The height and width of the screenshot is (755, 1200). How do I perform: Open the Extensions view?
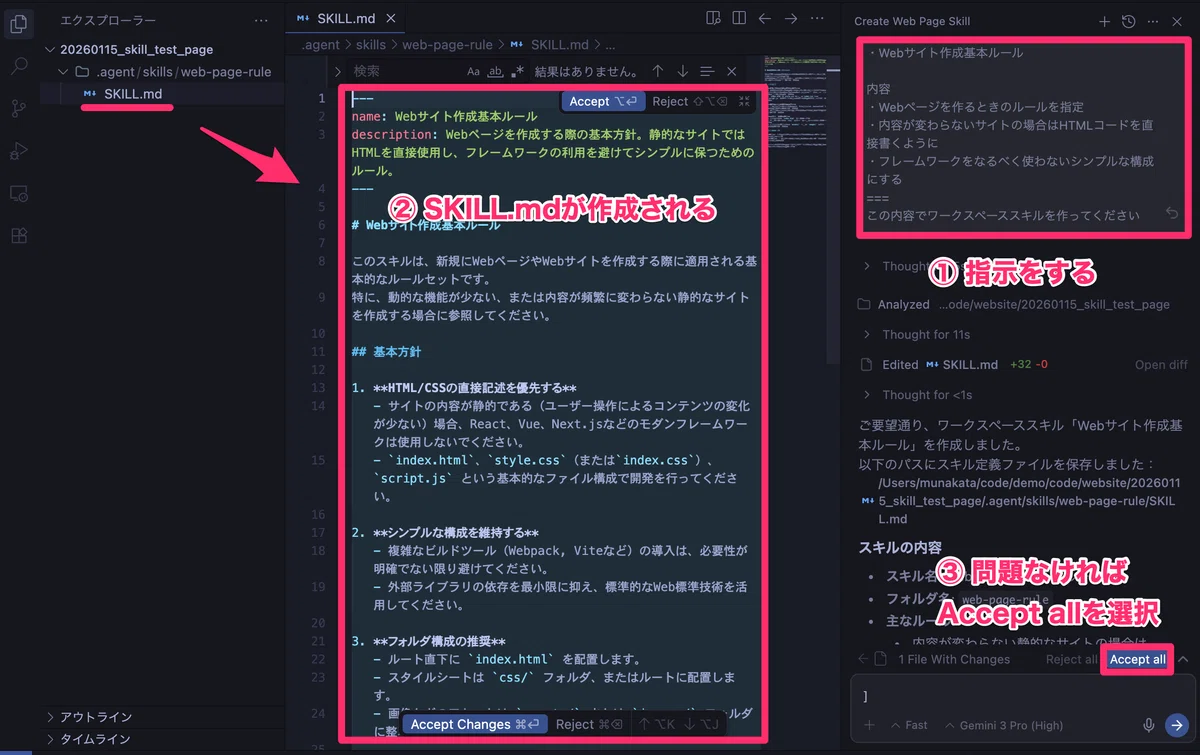tap(19, 236)
